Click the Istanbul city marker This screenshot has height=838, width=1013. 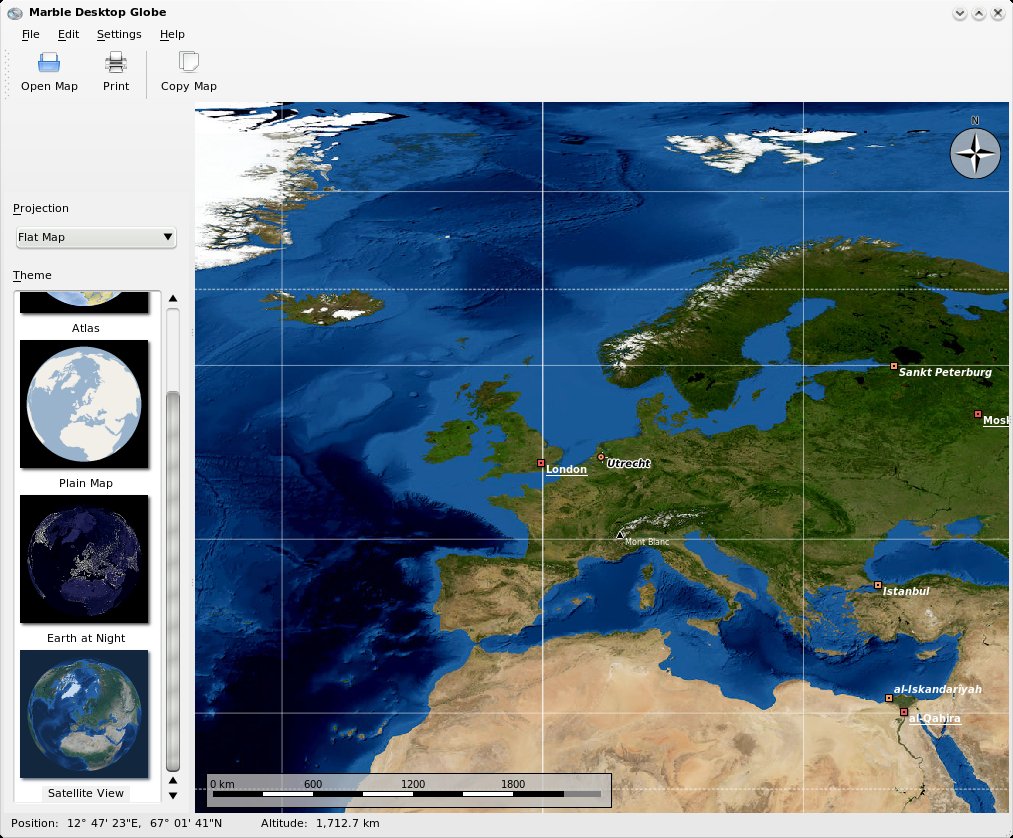(877, 585)
